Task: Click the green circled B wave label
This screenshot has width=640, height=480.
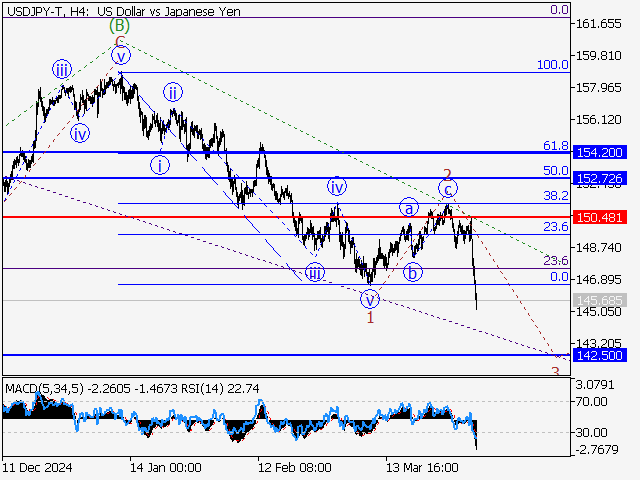Action: click(x=119, y=25)
